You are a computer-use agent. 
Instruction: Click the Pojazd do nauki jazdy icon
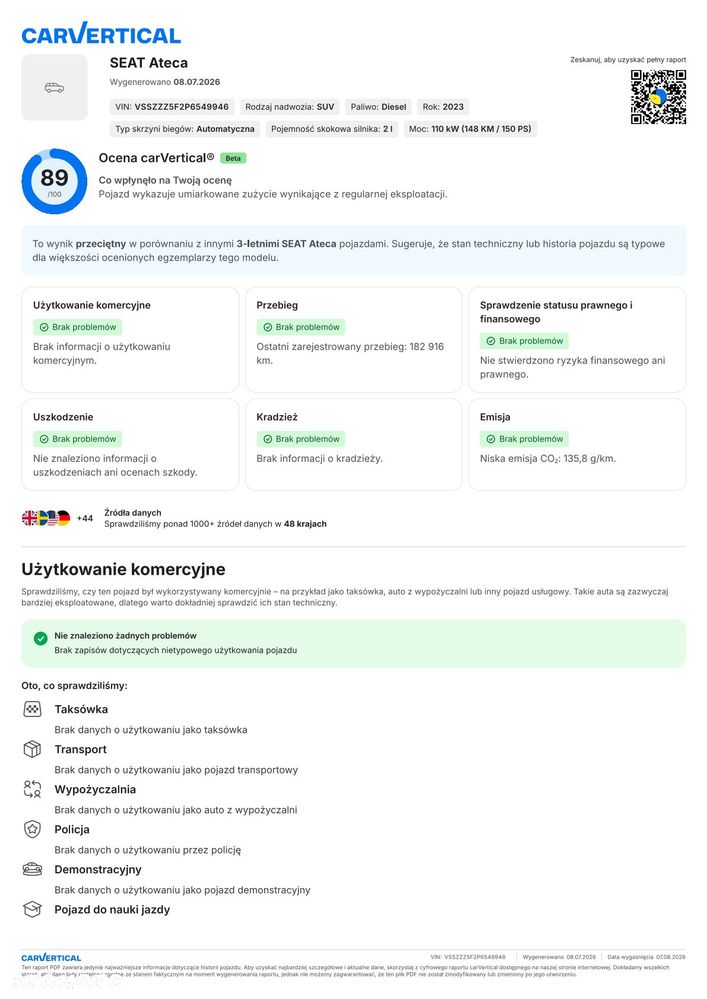point(32,910)
